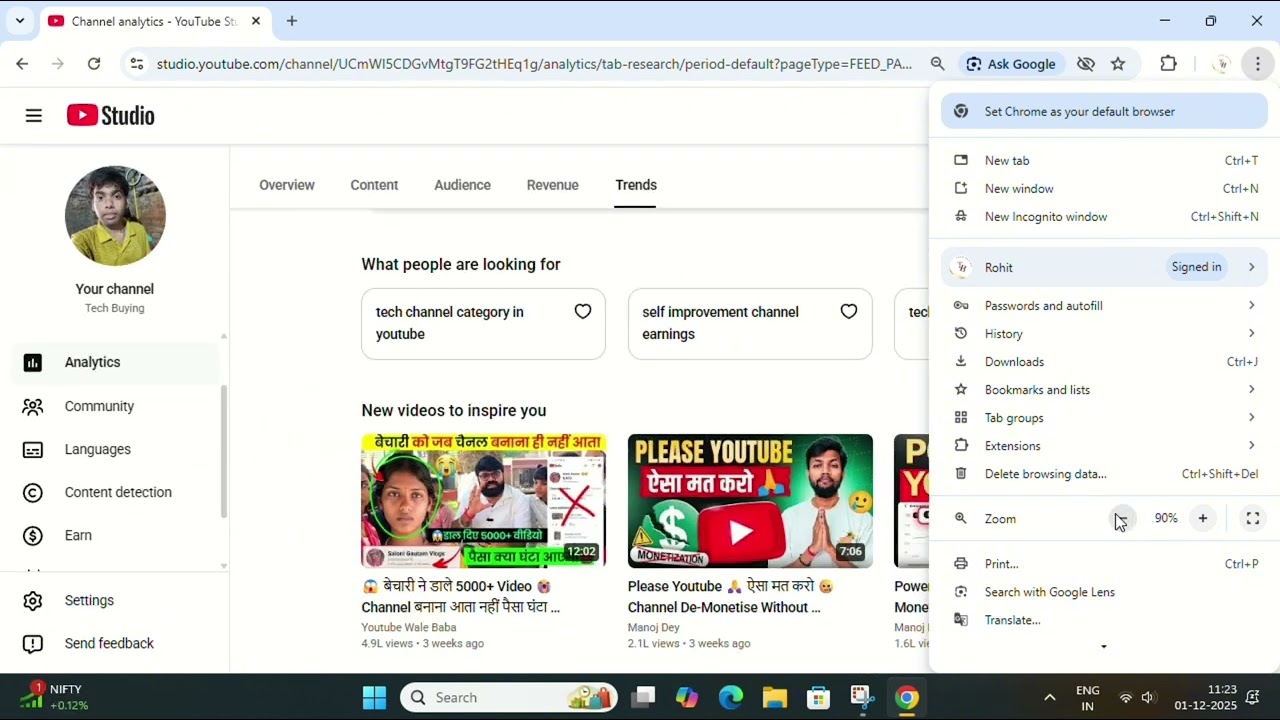This screenshot has height=720, width=1280.
Task: Switch to the Revenue tab
Action: pos(553,185)
